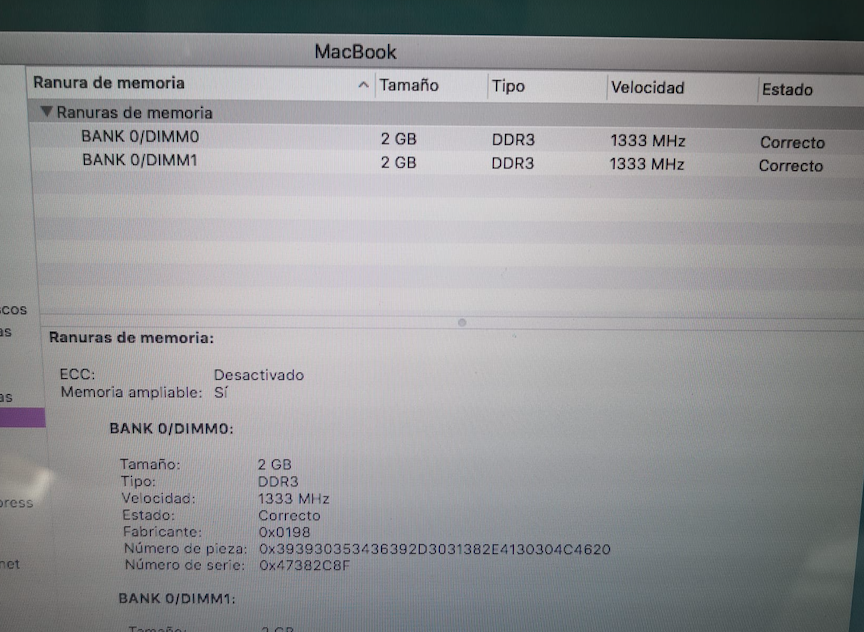Screen dimensions: 864x632
Task: Click the highlighted purple sidebar selection
Action: click(23, 417)
